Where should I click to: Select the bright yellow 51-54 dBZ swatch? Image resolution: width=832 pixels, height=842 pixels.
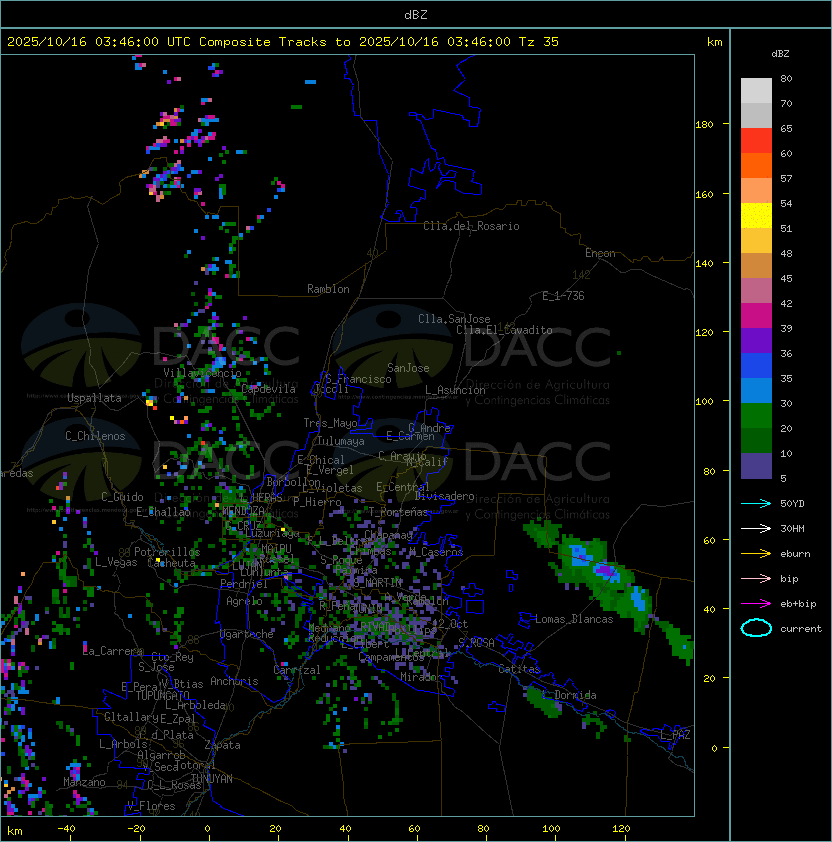(756, 216)
